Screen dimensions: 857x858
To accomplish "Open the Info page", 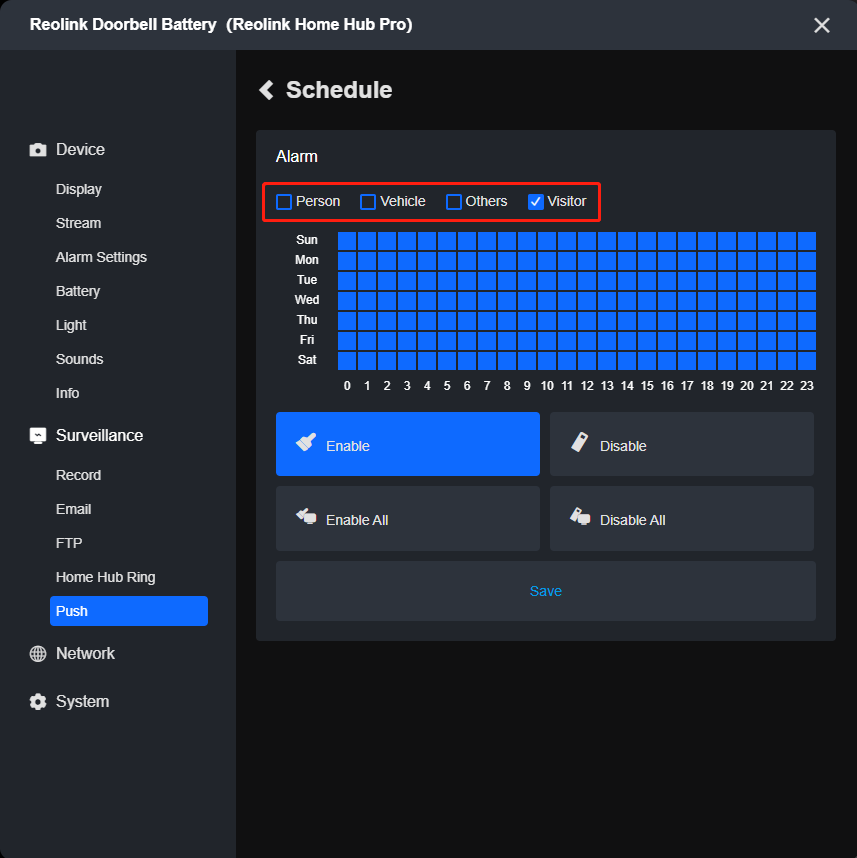I will coord(67,393).
